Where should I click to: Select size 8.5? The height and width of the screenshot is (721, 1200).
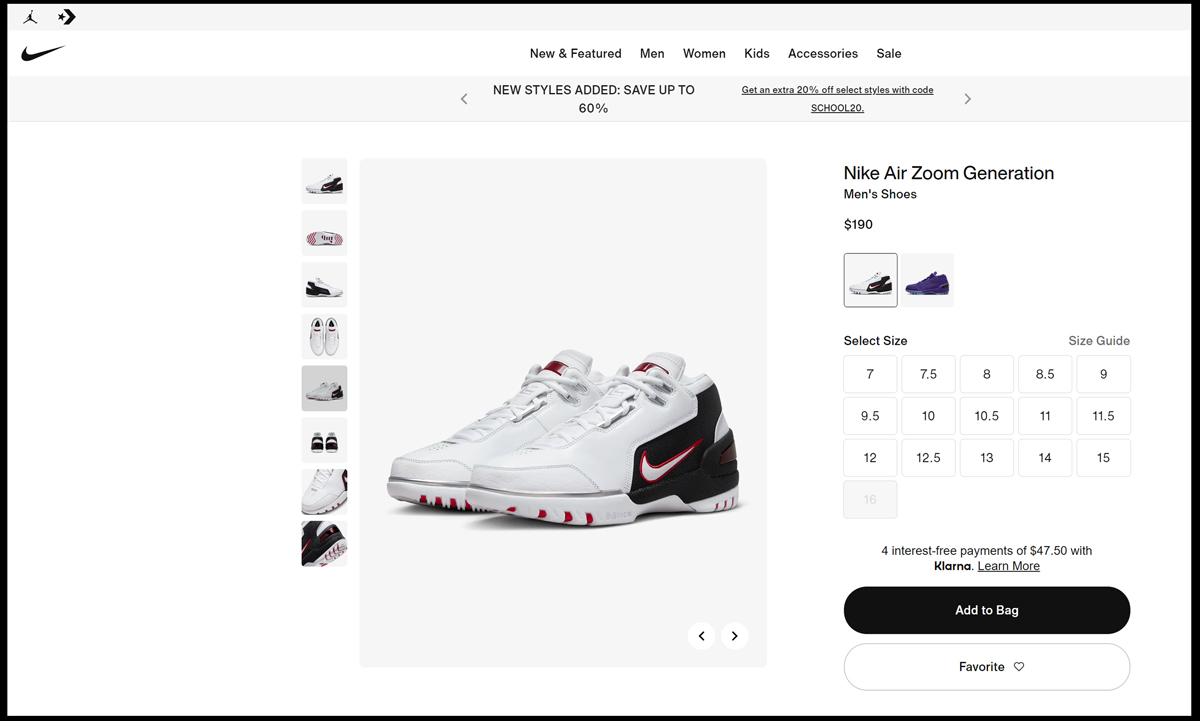[x=1045, y=374]
